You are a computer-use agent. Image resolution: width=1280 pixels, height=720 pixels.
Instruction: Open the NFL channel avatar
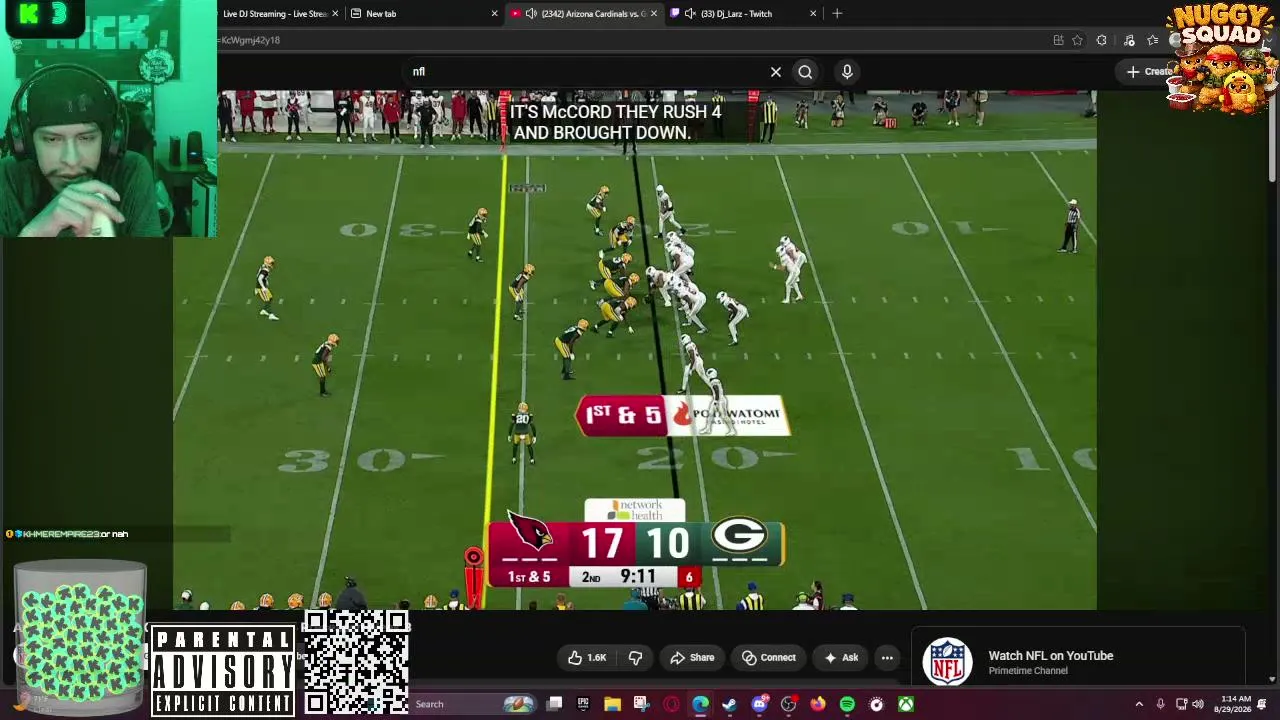coord(947,661)
